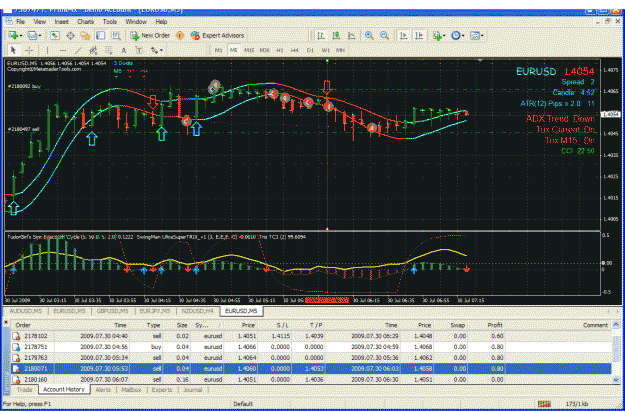Select the trendline drawing tool
Viewport: 625px width, 411px height.
78,50
